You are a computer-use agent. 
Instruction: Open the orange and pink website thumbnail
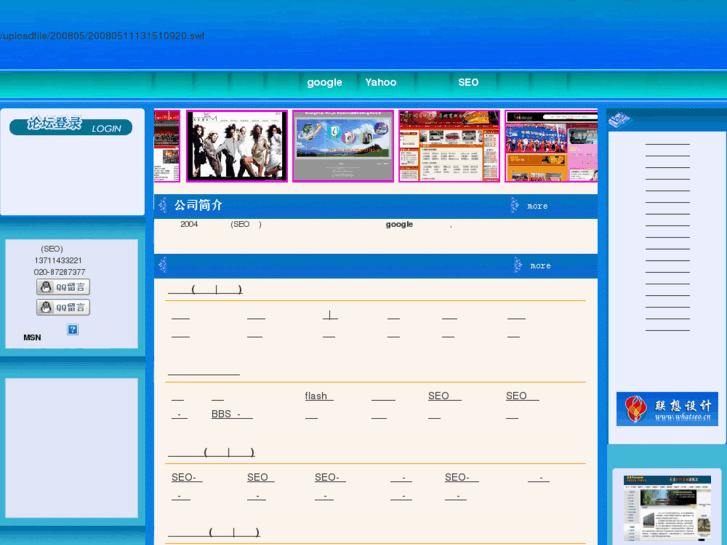[x=551, y=146]
